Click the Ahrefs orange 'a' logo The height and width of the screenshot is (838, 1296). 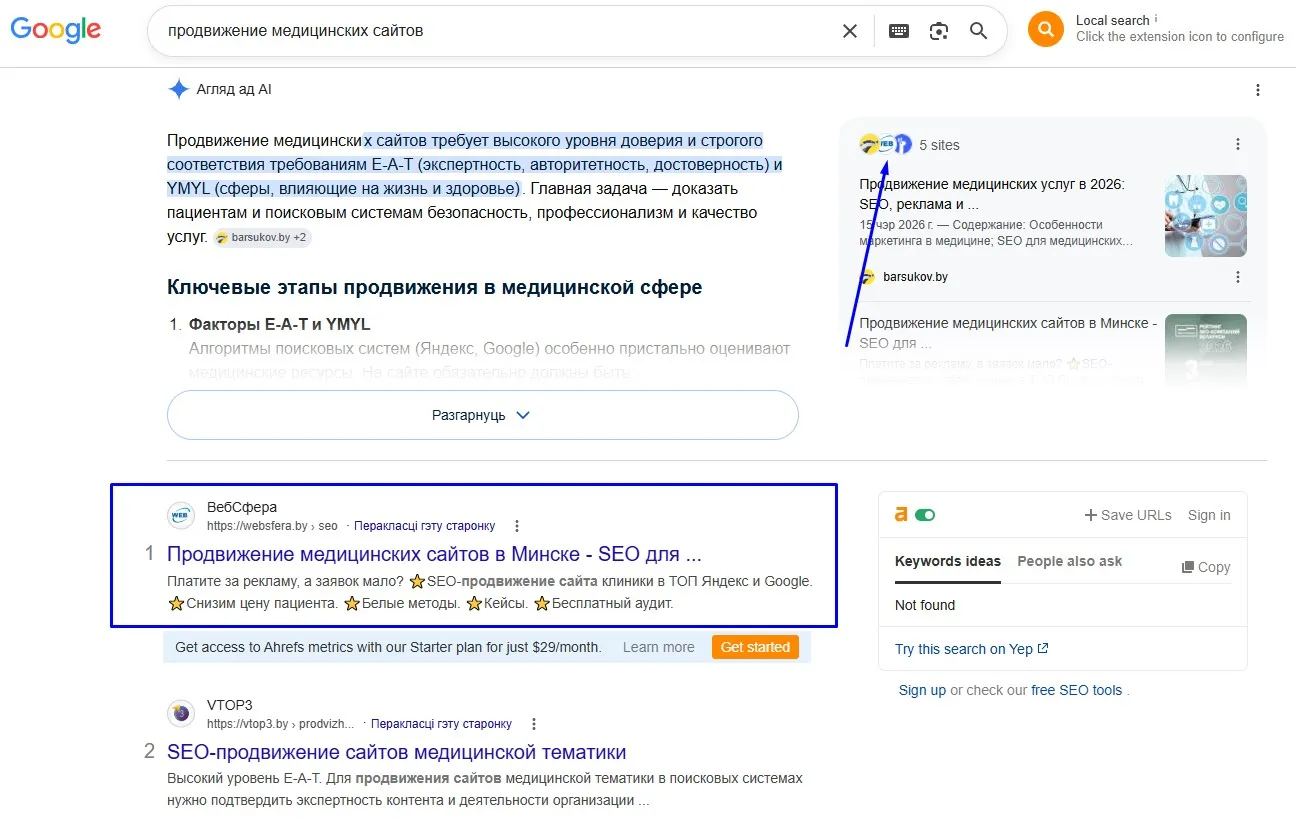pyautogui.click(x=901, y=514)
